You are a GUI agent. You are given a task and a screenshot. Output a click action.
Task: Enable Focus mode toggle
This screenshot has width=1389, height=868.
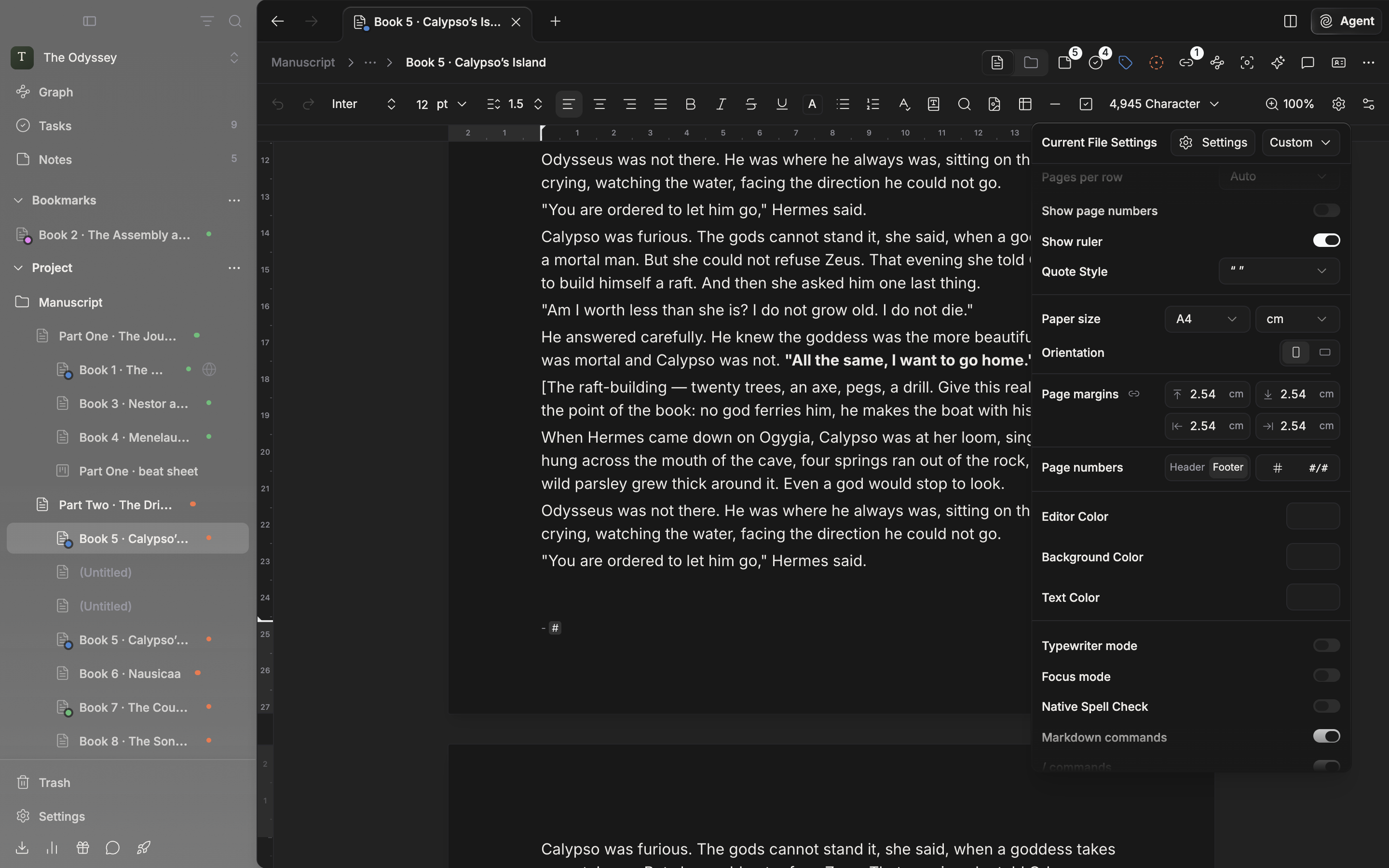tap(1326, 676)
